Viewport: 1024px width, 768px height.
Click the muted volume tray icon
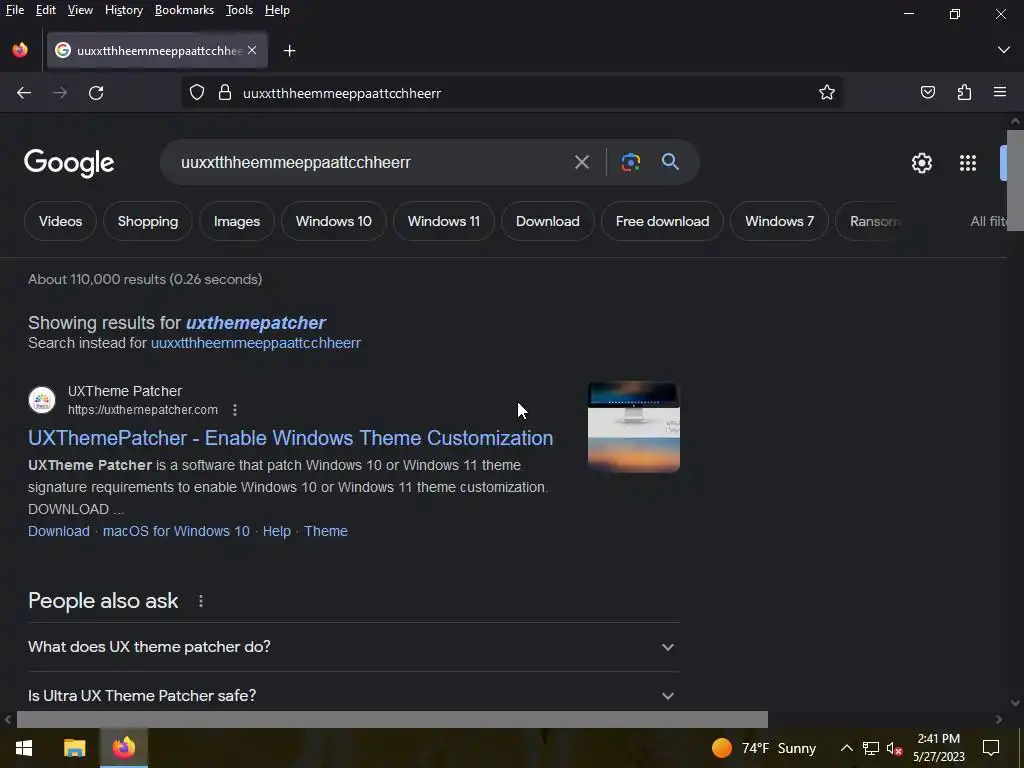[894, 748]
